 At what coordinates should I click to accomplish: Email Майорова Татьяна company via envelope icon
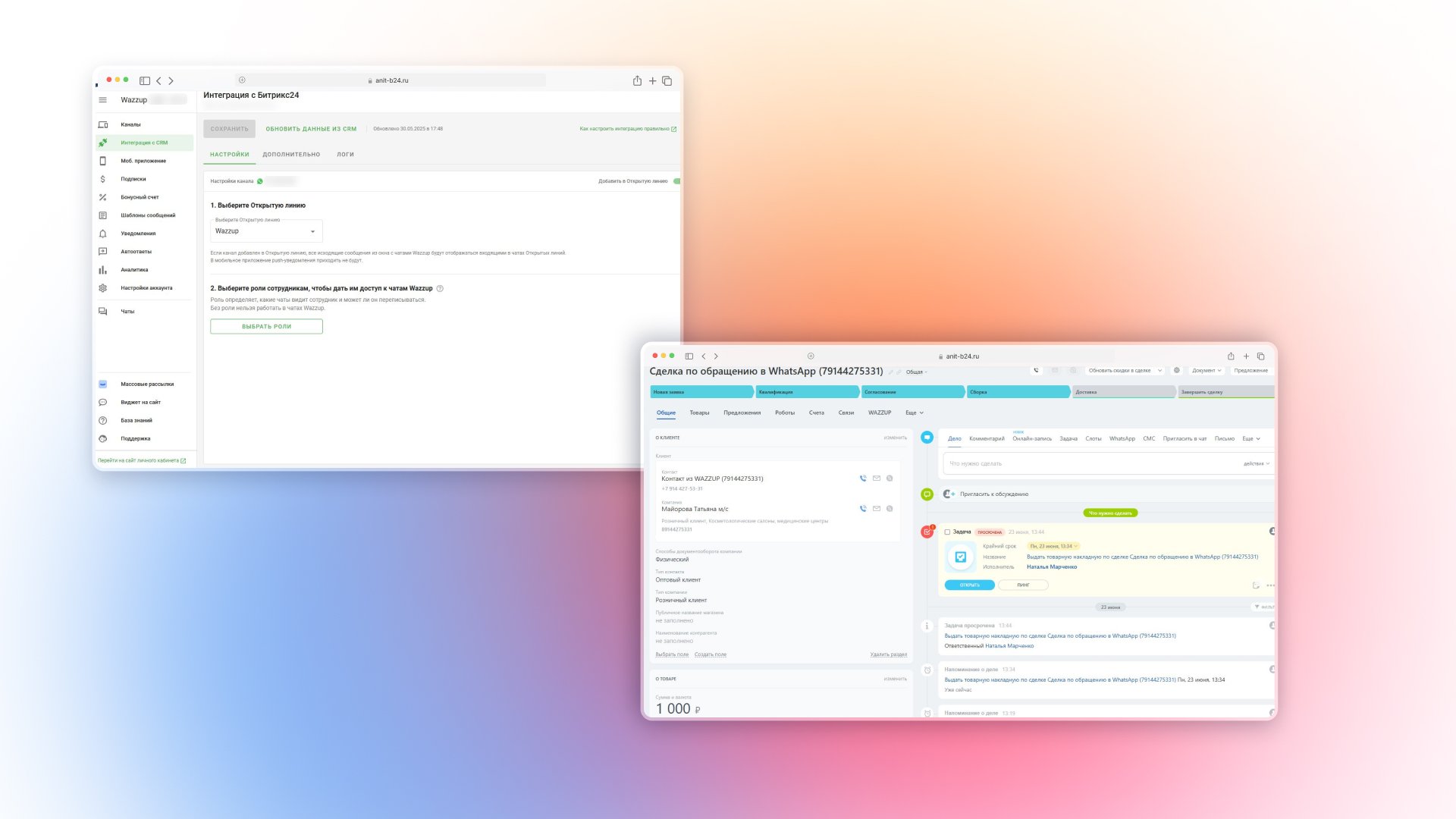point(877,509)
